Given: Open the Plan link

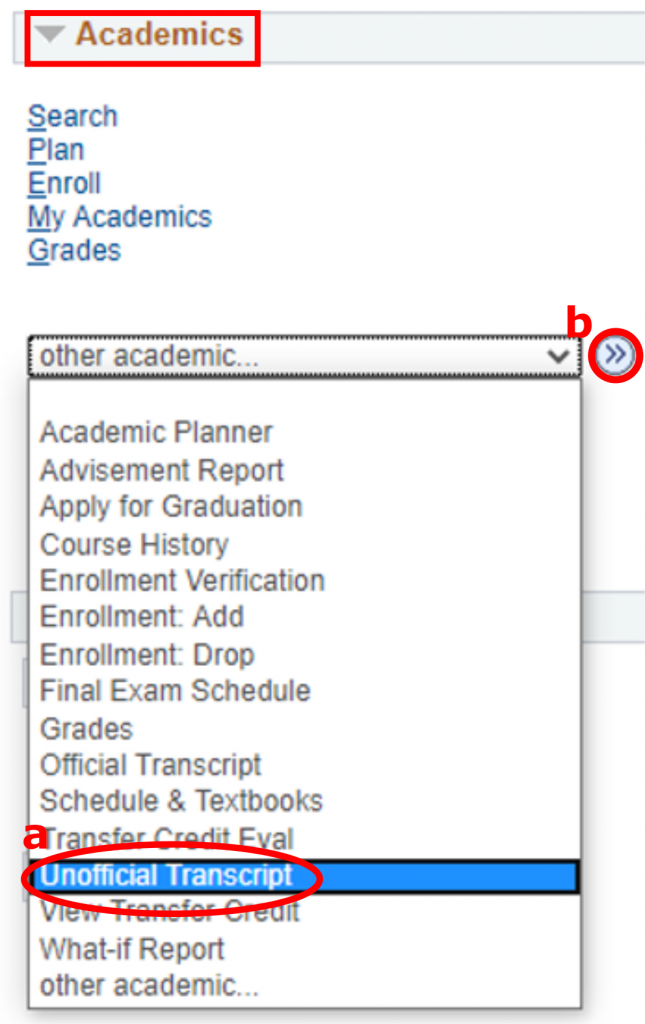Looking at the screenshot, I should (56, 150).
